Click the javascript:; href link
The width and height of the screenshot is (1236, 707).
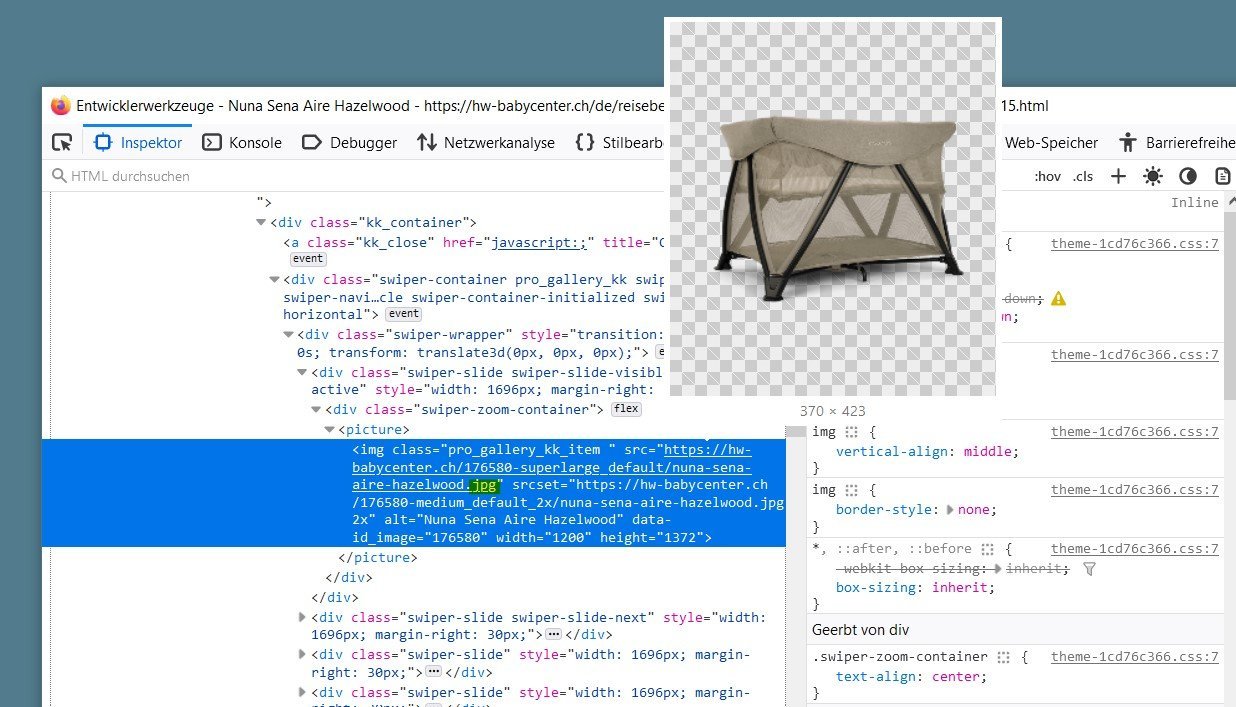pos(540,242)
